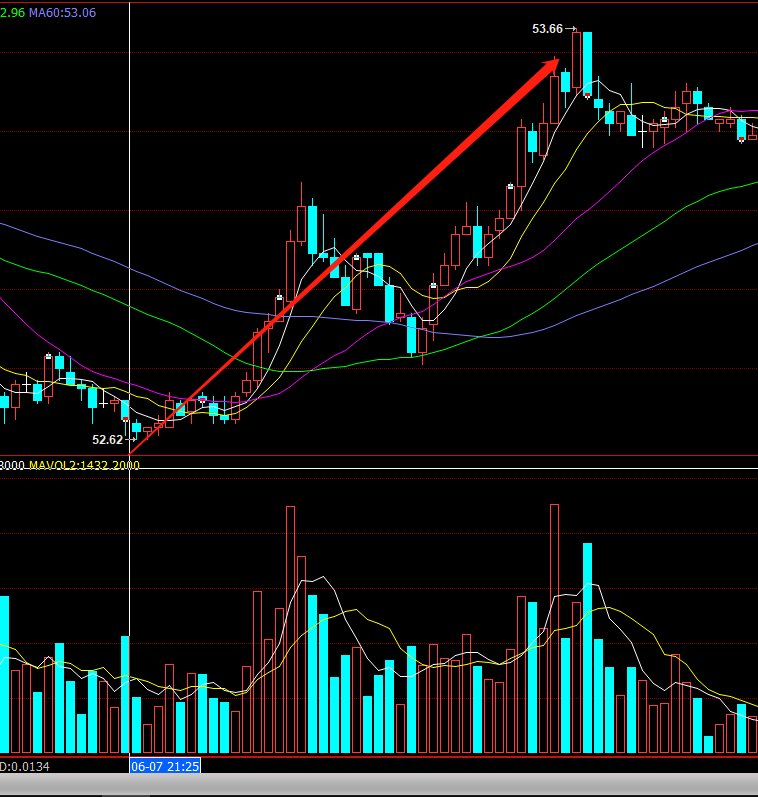Click the cyan volume bar at the crosshair
The height and width of the screenshot is (797, 758).
tap(125, 693)
